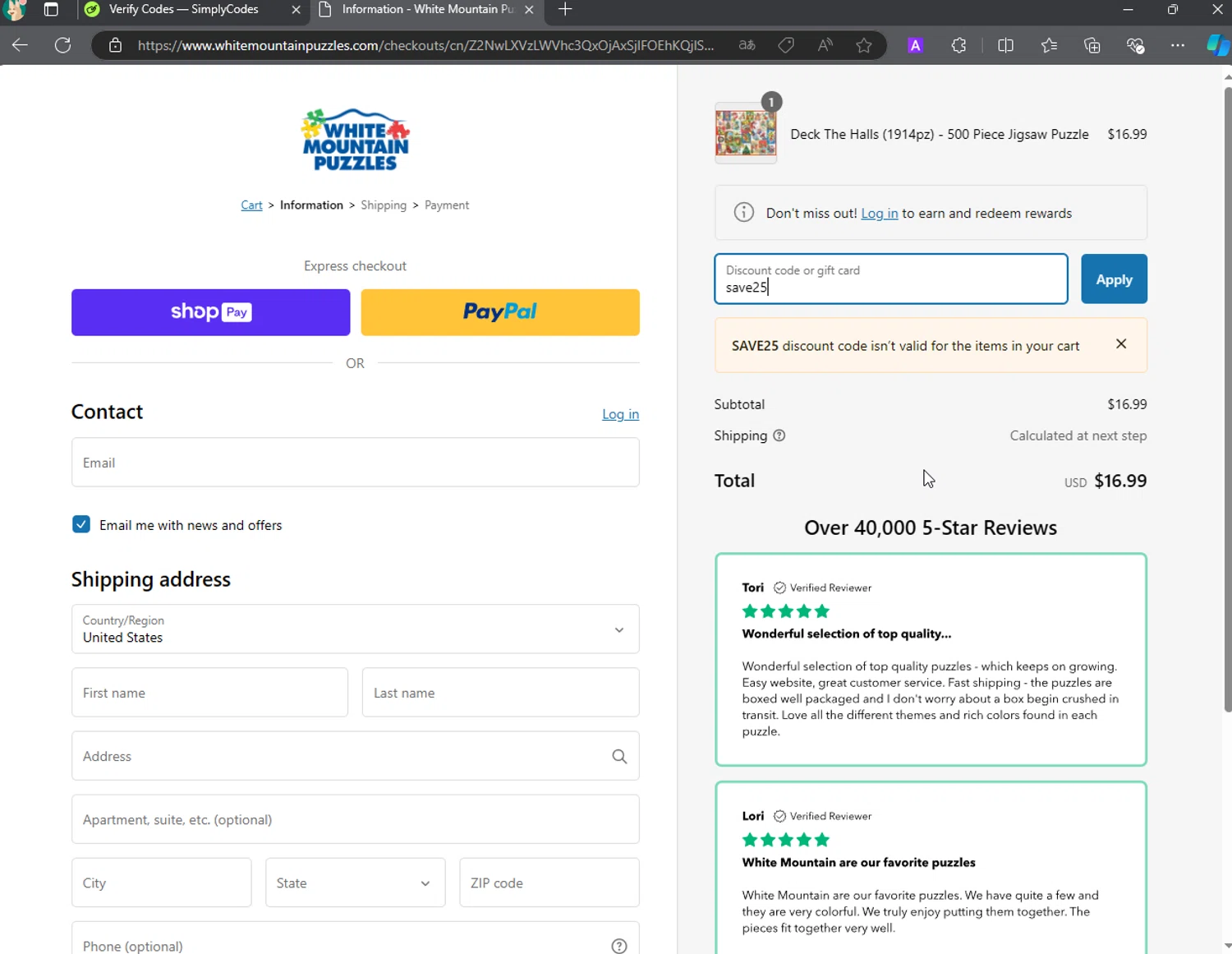Screen dimensions: 1232x954
Task: Activate Read aloud icon in address bar
Action: point(825,45)
